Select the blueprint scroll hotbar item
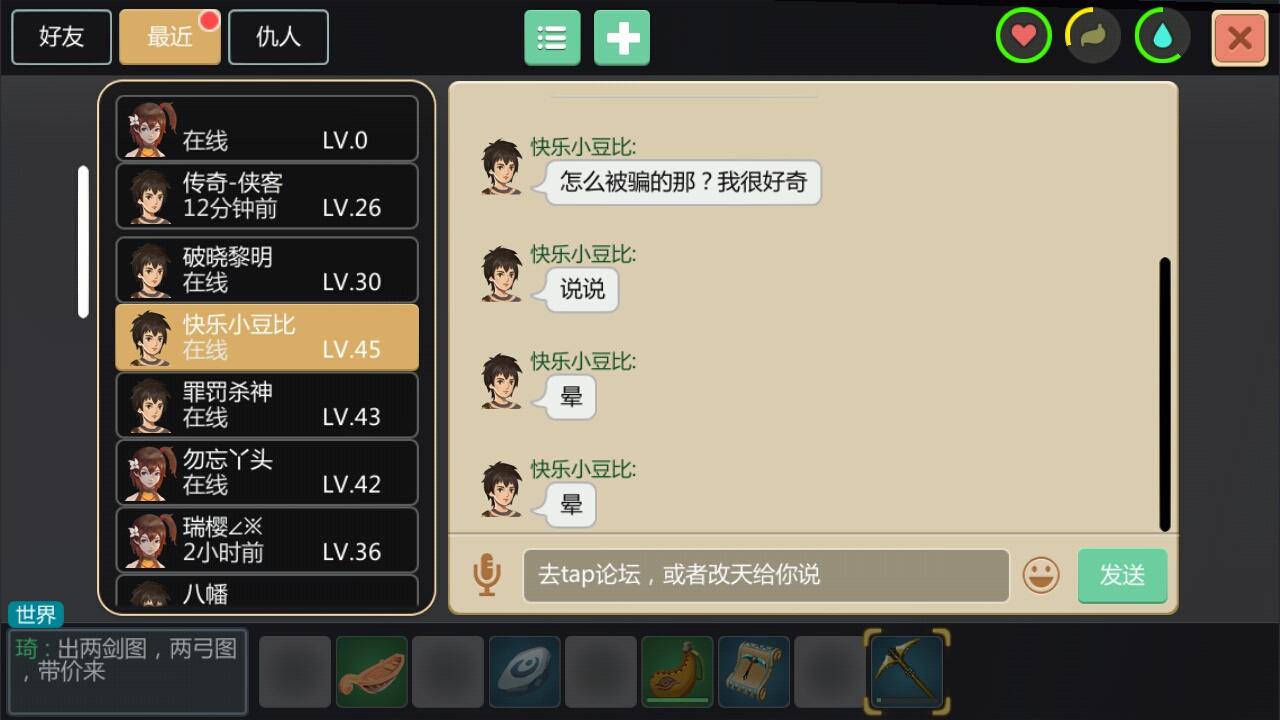The image size is (1280, 720). tap(754, 672)
